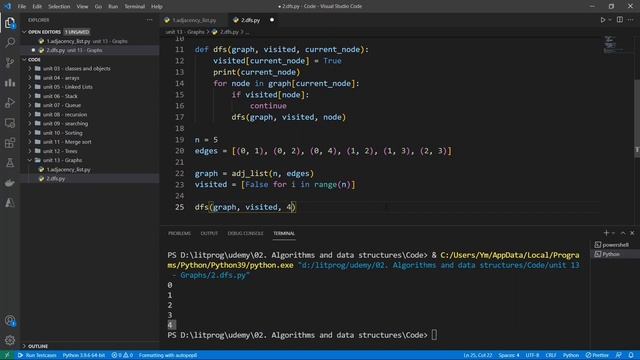Viewport: 640px width, 360px height.
Task: Open editor More Actions ellipsis
Action: [631, 20]
